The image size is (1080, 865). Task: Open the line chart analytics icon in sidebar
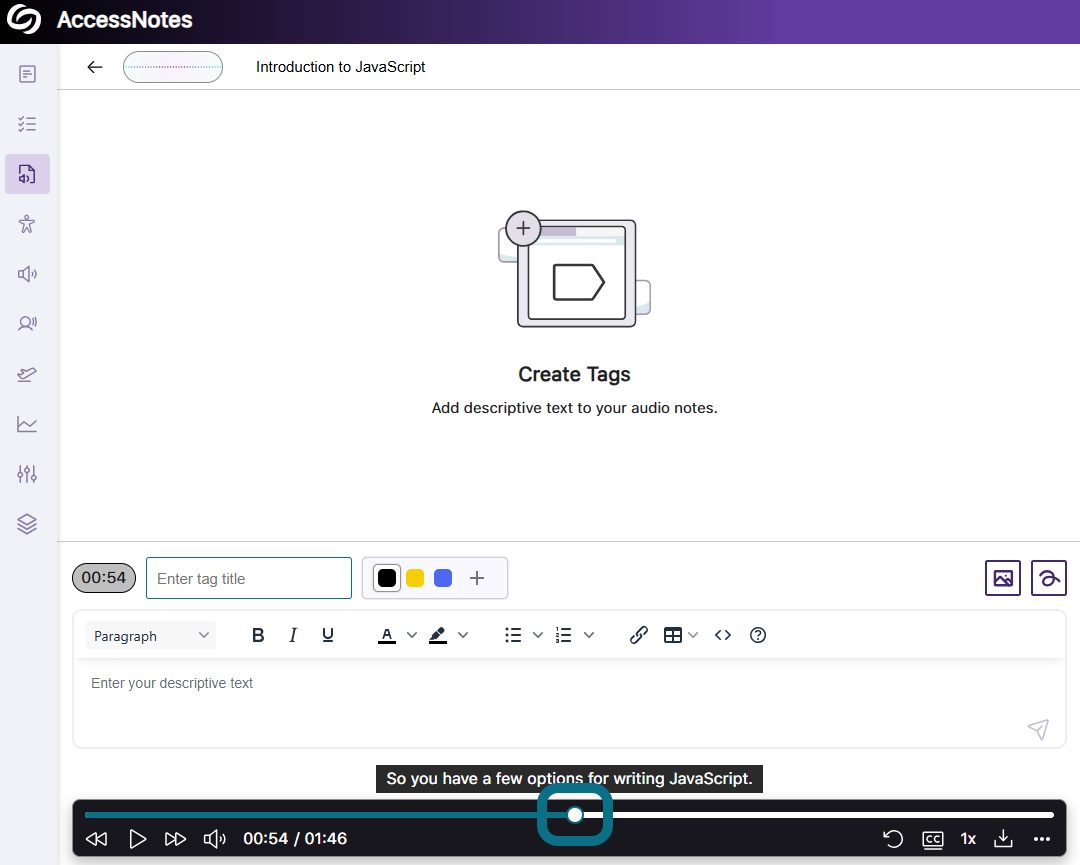click(28, 424)
